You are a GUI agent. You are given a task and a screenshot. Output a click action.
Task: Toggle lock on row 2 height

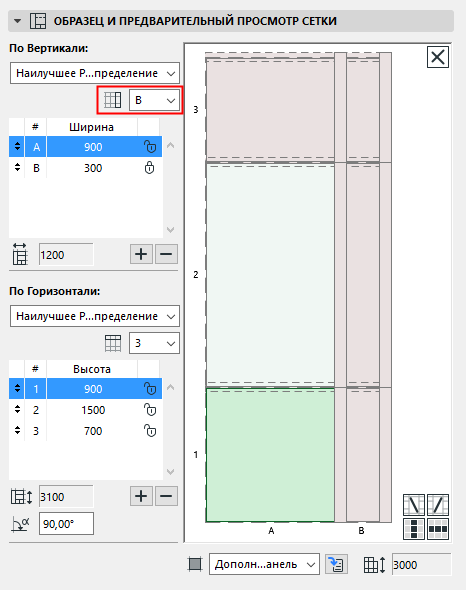(150, 410)
